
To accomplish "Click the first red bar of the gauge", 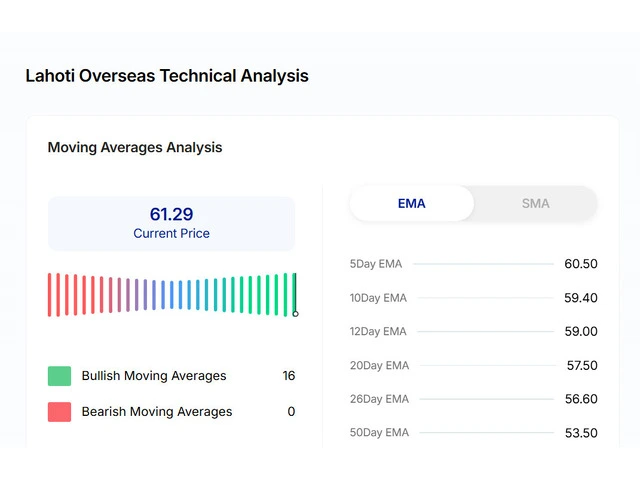I will [50, 295].
